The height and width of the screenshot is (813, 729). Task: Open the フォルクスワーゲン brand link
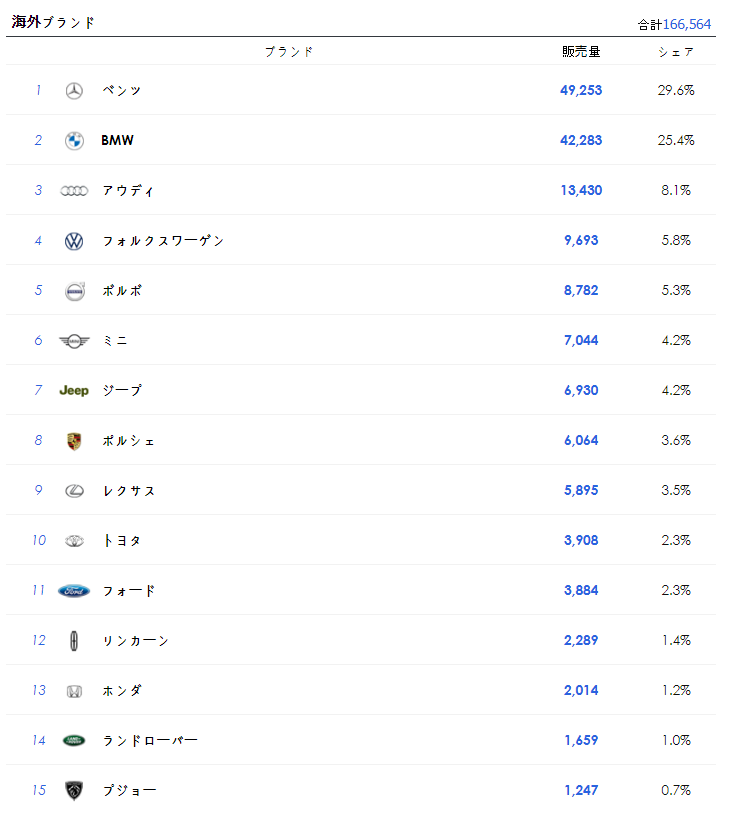[x=163, y=241]
